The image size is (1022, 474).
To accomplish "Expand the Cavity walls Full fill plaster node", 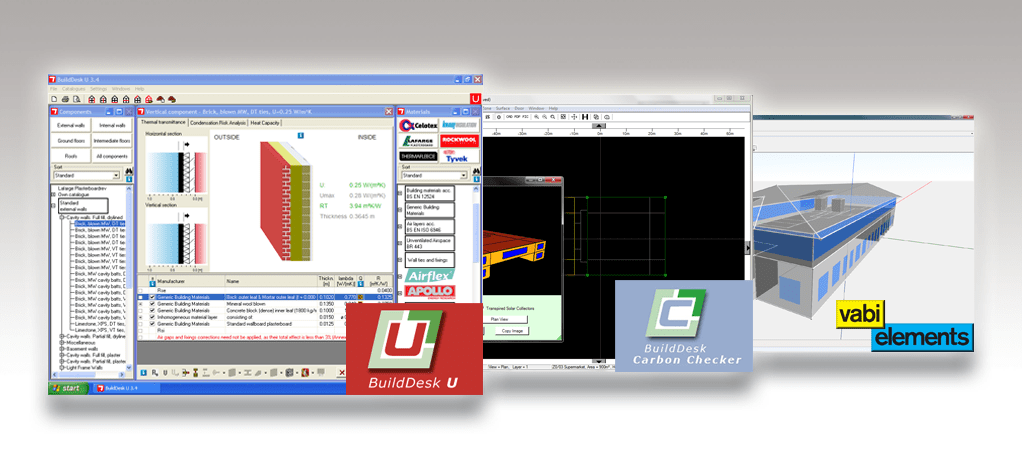I will pos(62,355).
